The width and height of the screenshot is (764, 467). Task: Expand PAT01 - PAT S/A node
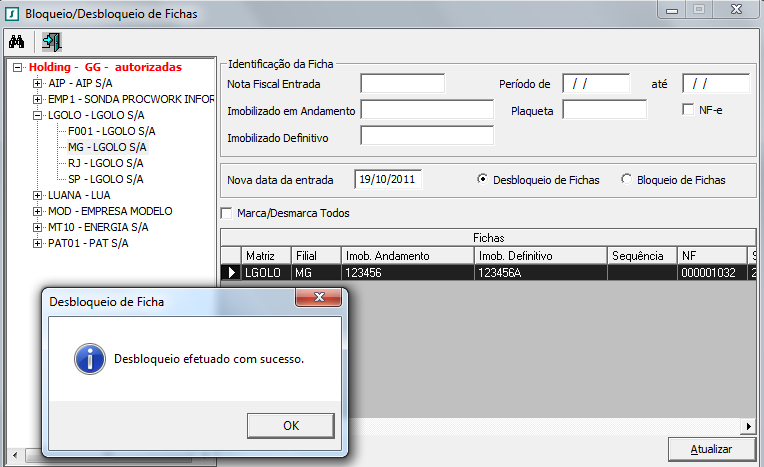click(38, 243)
